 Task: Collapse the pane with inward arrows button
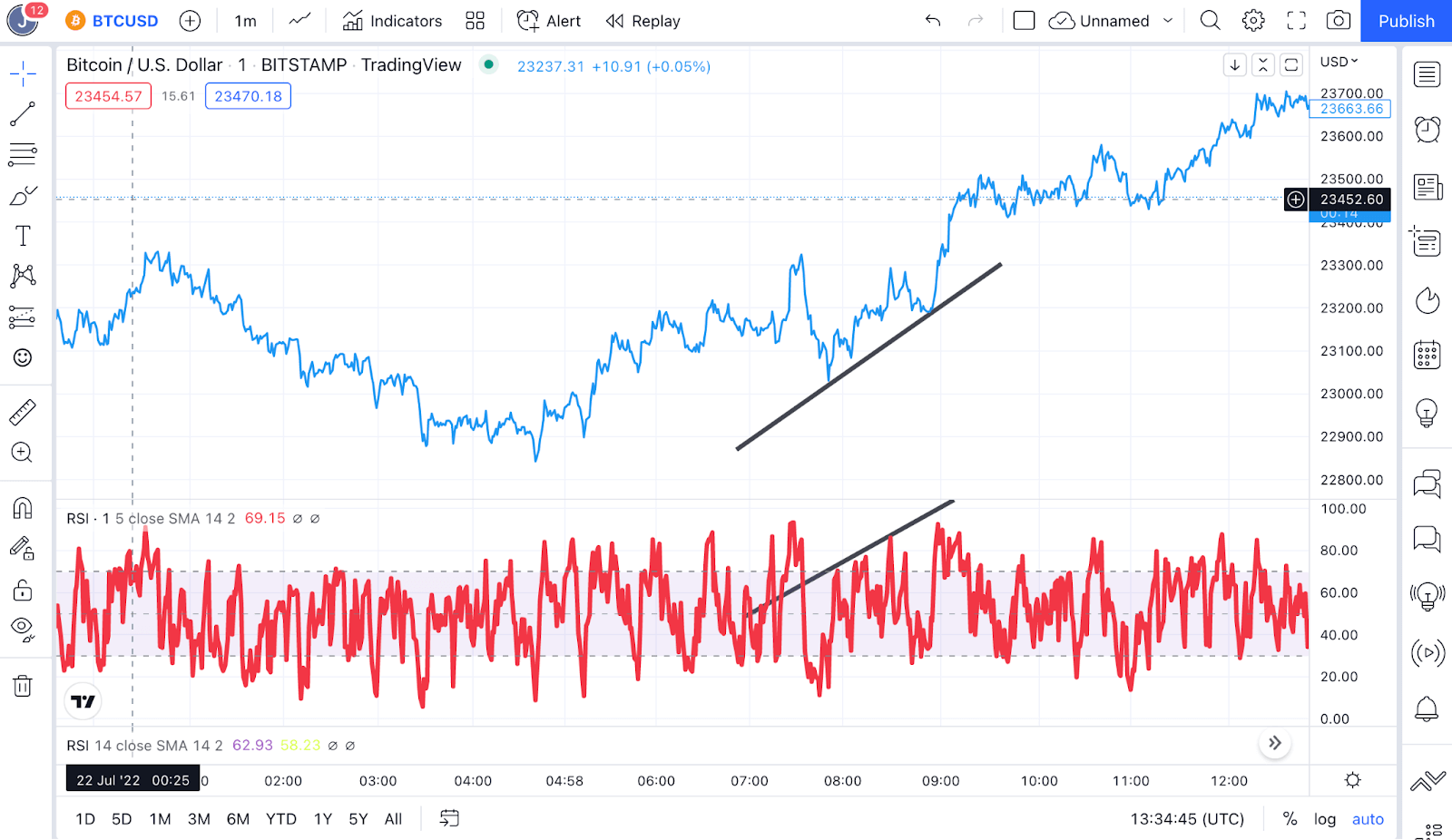pyautogui.click(x=1263, y=65)
